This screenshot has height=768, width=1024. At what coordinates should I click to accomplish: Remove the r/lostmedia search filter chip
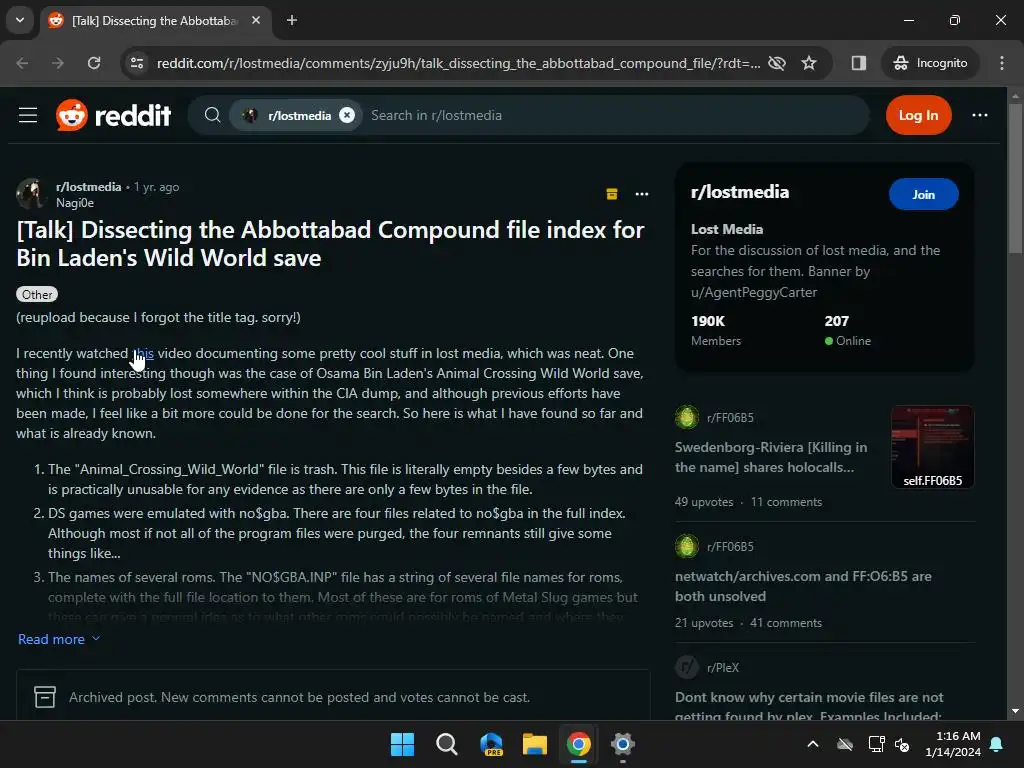click(x=347, y=116)
